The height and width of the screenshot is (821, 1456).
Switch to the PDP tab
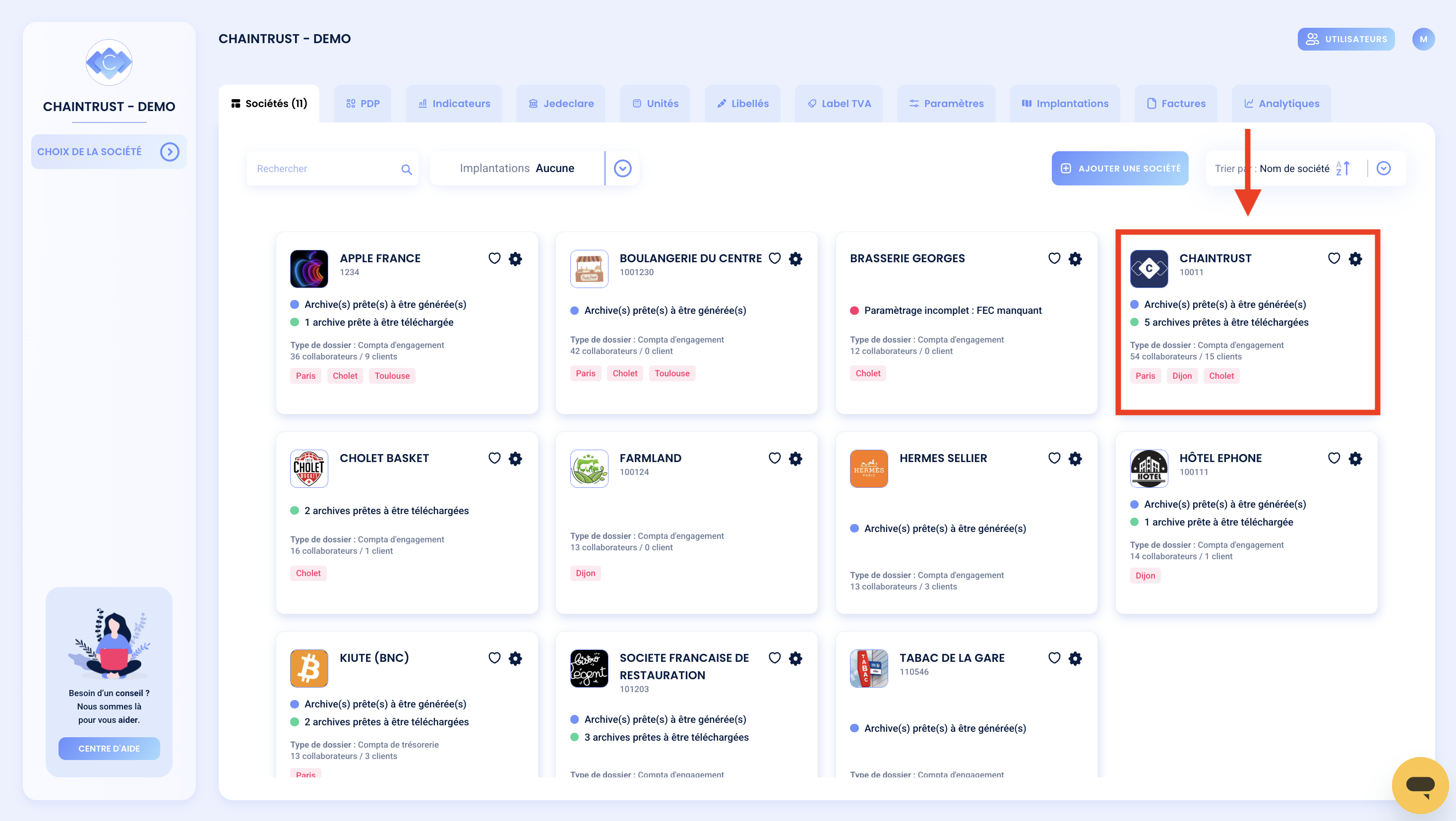[363, 104]
